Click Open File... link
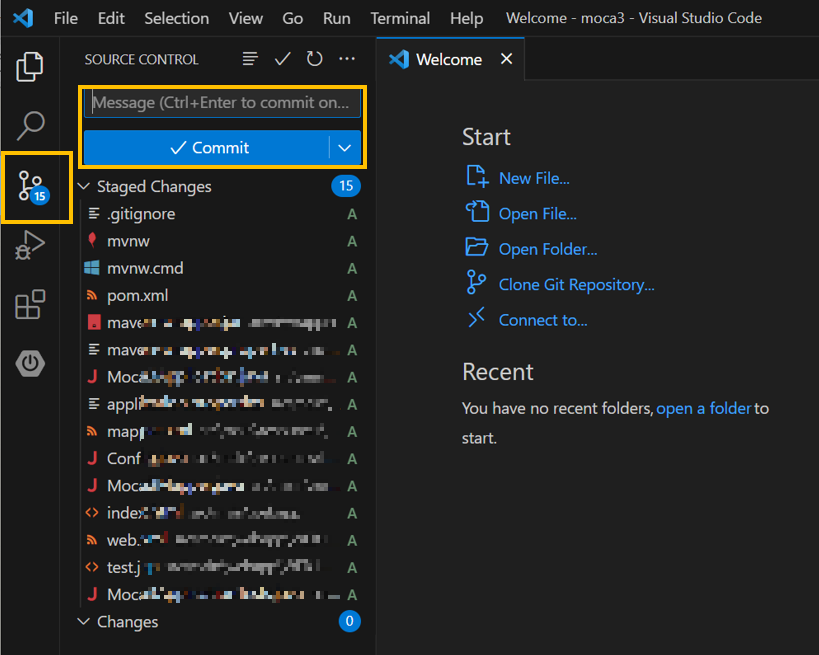 pyautogui.click(x=537, y=214)
